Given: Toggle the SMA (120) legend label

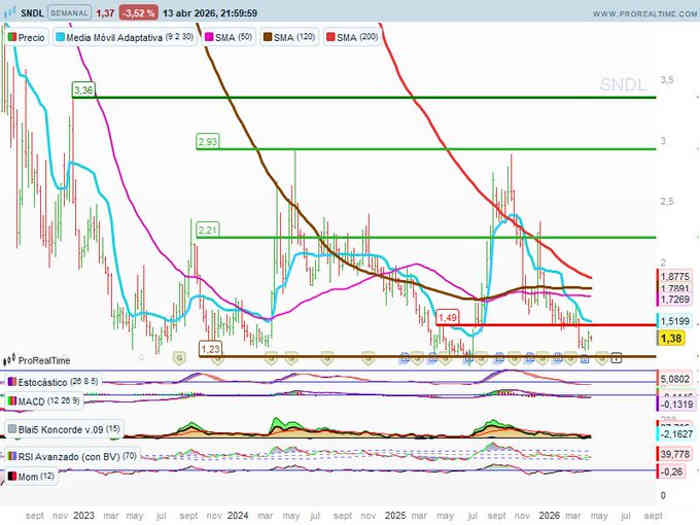Looking at the screenshot, I should tap(286, 37).
